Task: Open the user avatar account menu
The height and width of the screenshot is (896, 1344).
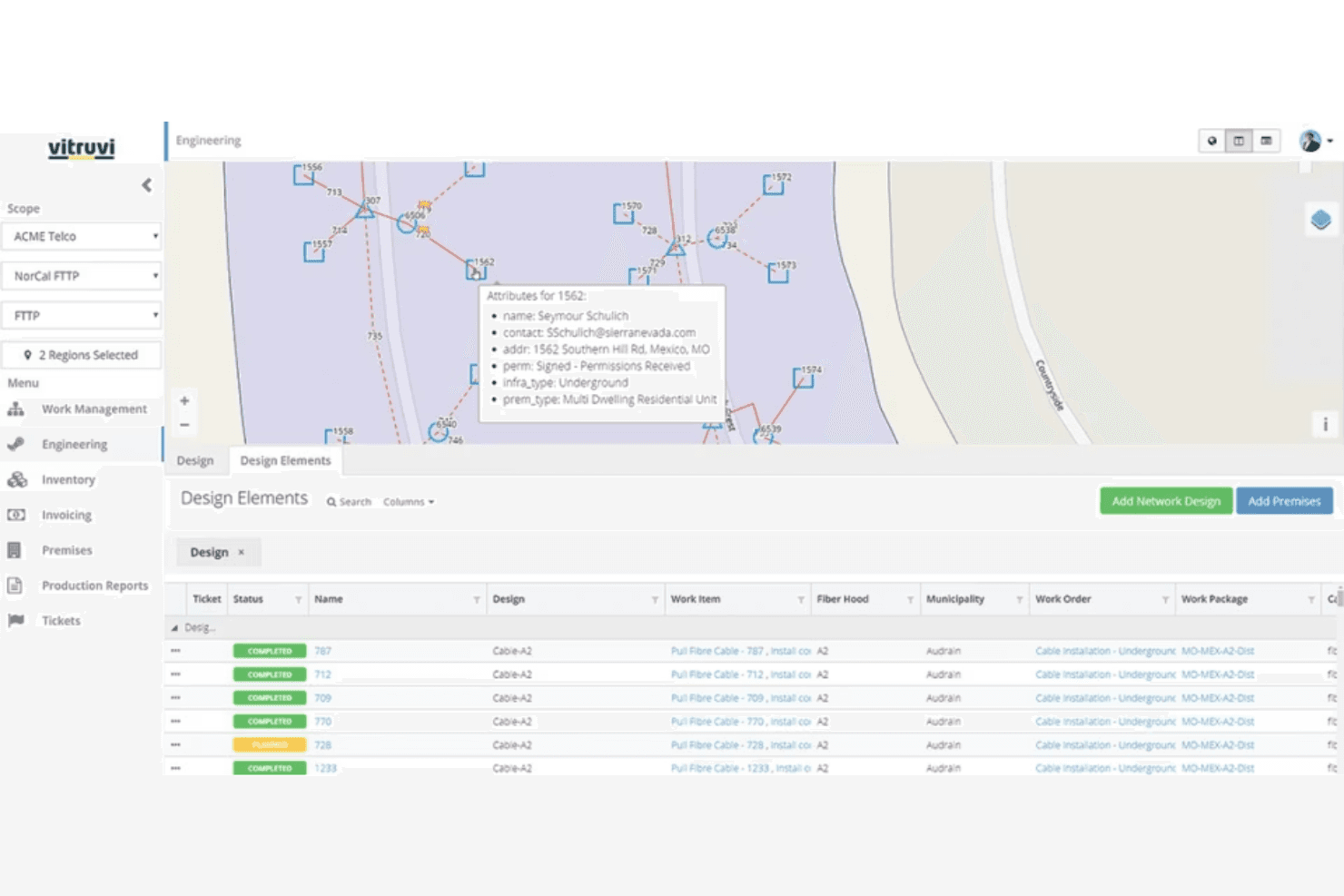Action: [x=1315, y=141]
